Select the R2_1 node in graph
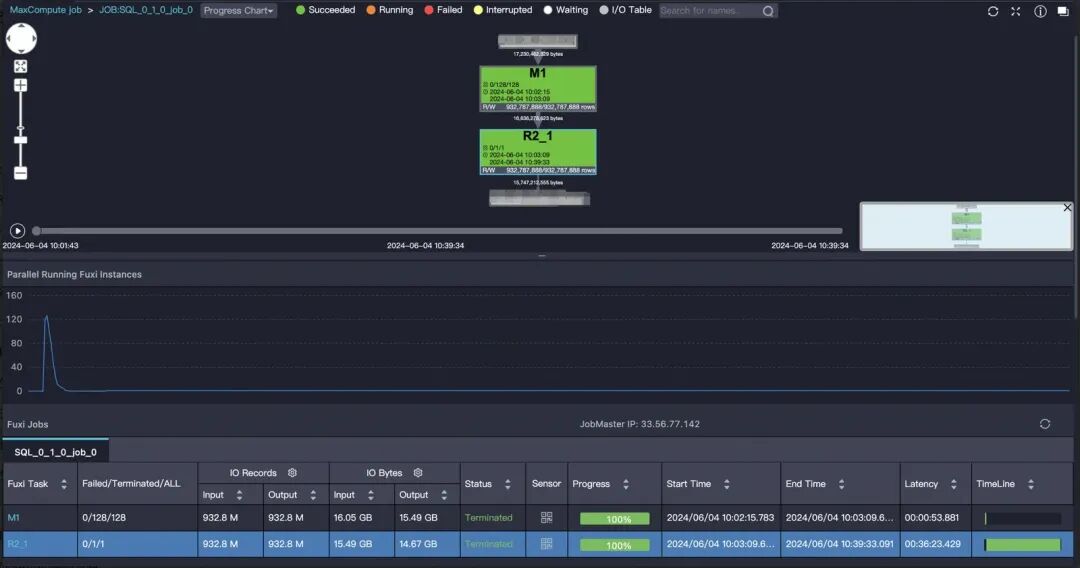The image size is (1080, 568). [x=538, y=152]
